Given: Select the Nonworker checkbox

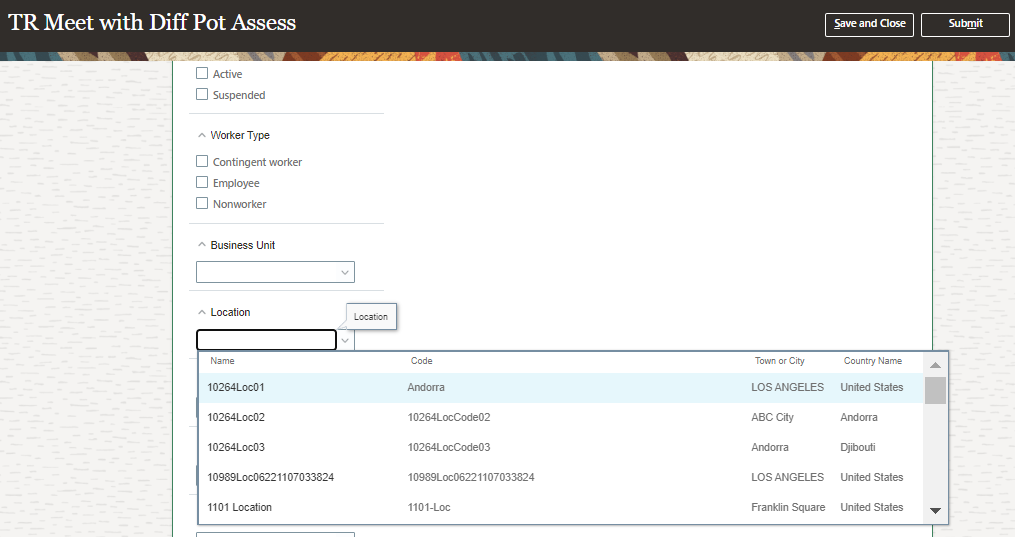Looking at the screenshot, I should coord(202,203).
